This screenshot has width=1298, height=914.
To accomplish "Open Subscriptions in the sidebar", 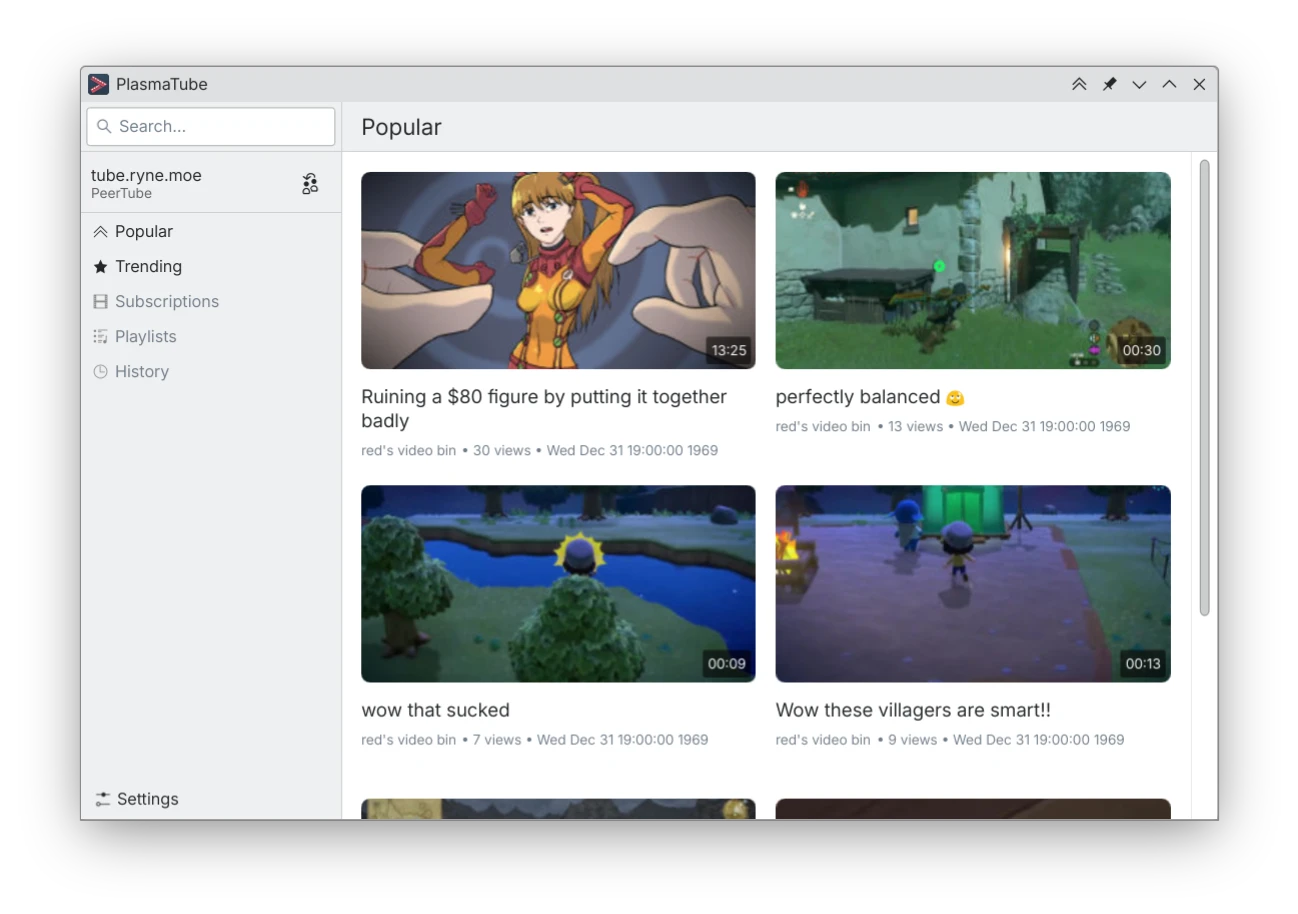I will 211,302.
